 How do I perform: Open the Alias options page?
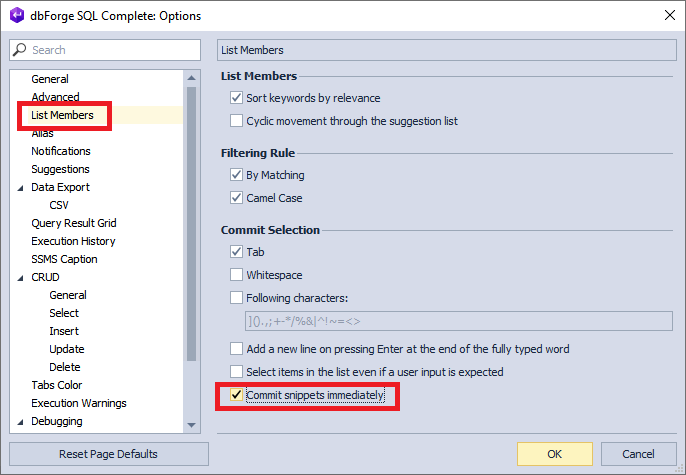click(x=42, y=133)
